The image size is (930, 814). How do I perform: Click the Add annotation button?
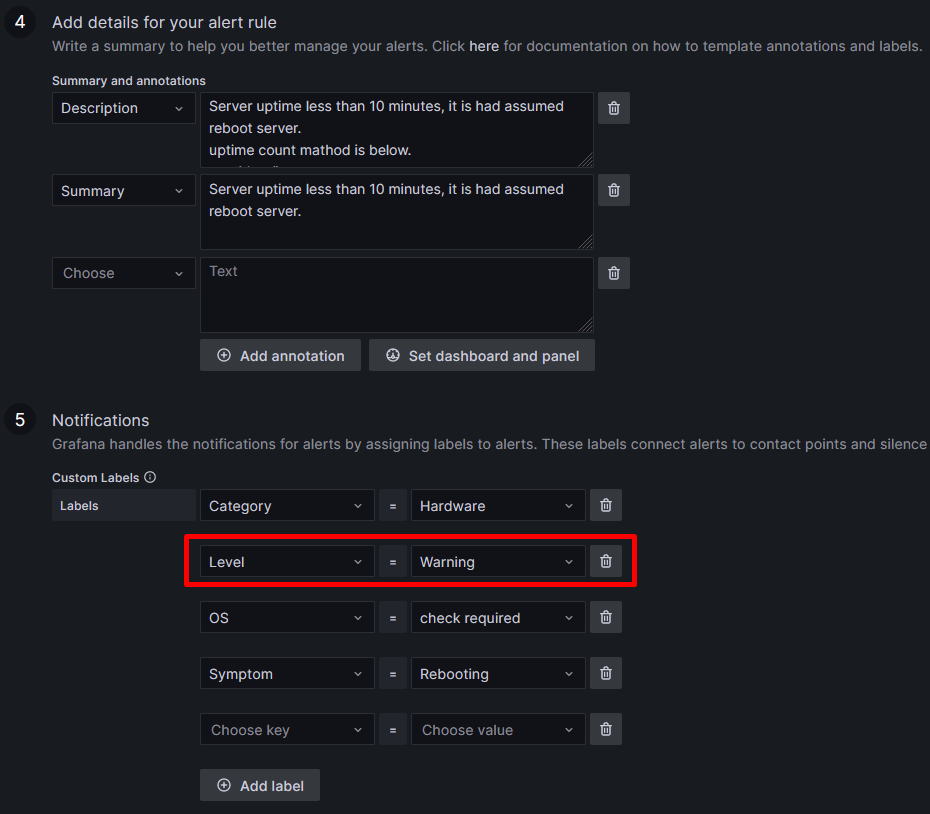(x=280, y=355)
